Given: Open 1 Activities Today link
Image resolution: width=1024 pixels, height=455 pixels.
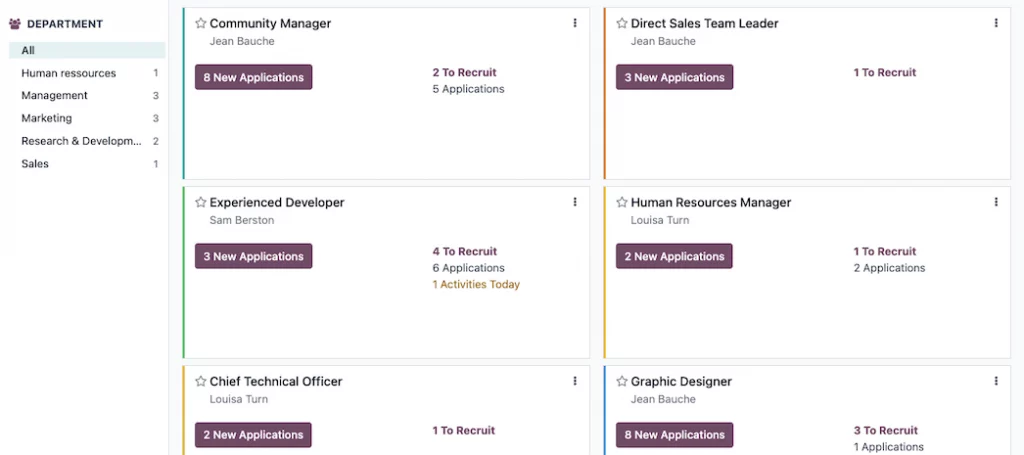Looking at the screenshot, I should (476, 284).
